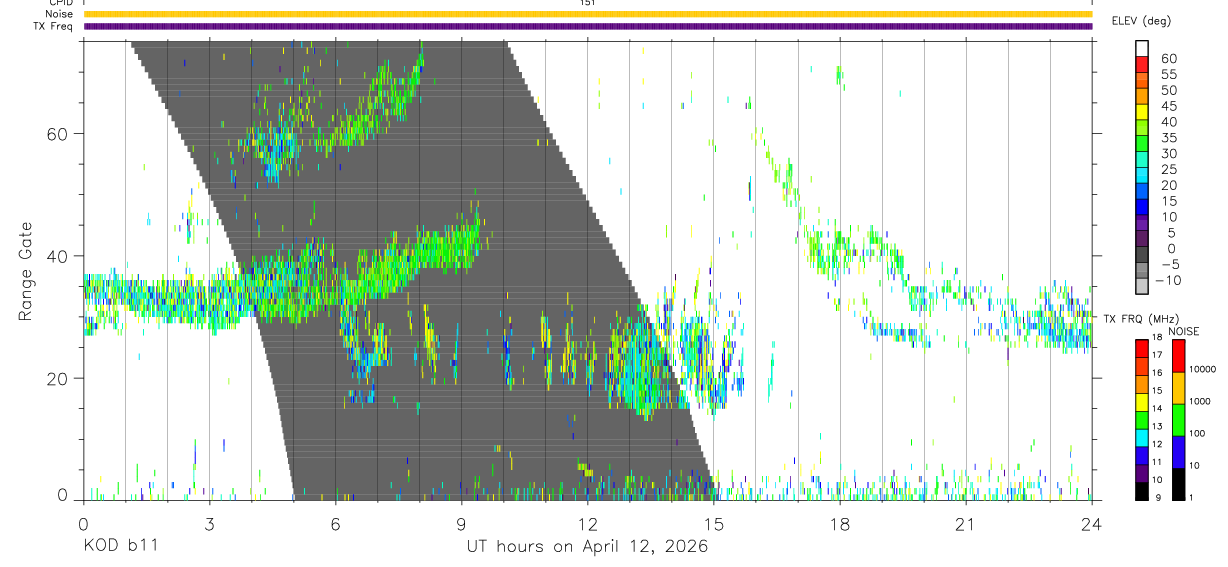Screen dimensions: 1228x567
Task: Click range gate tick label '40'
Action: click(56, 256)
